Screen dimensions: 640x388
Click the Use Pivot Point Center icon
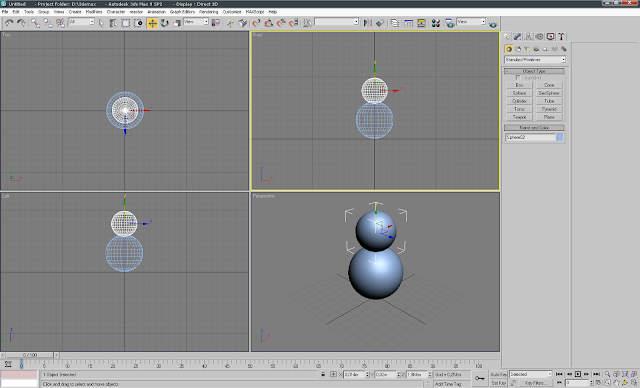coord(216,23)
